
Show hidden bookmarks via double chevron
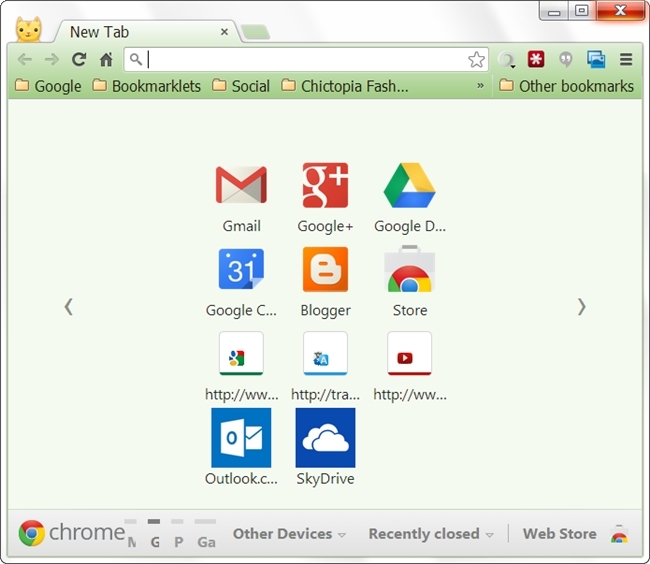point(480,86)
